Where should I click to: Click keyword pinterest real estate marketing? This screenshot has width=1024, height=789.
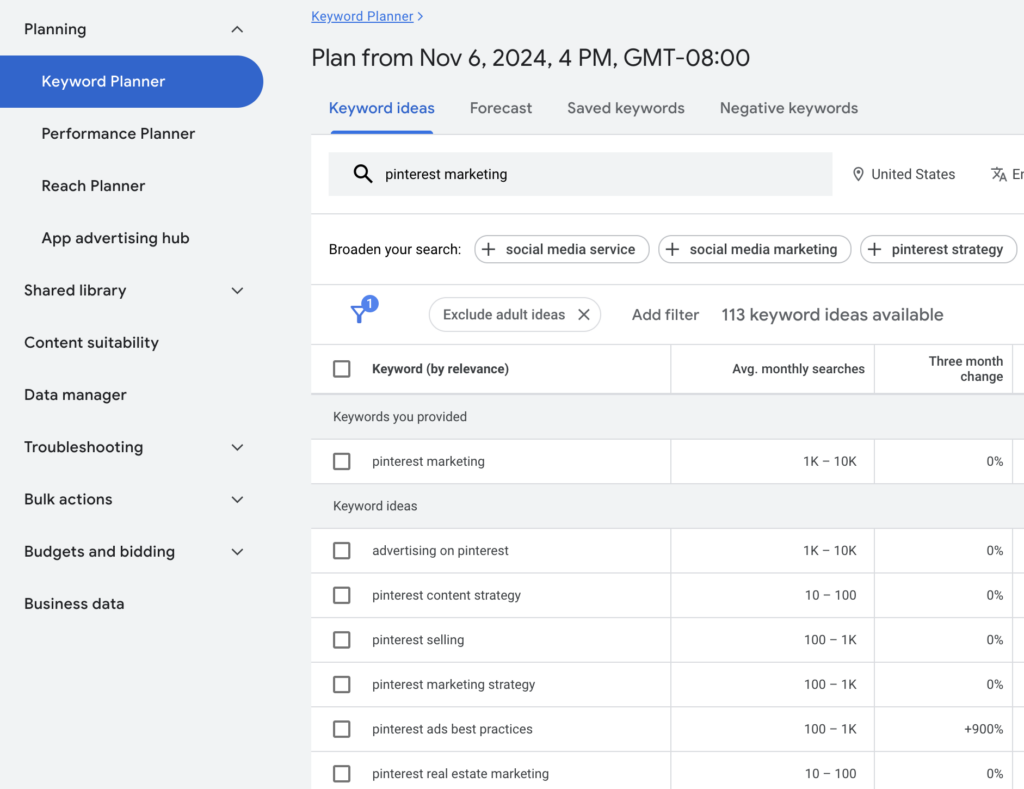click(460, 774)
